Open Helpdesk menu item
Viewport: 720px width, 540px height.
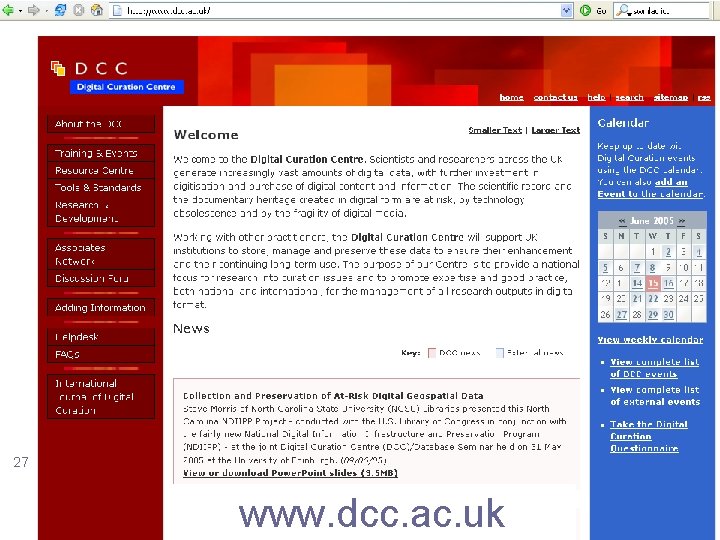click(101, 337)
